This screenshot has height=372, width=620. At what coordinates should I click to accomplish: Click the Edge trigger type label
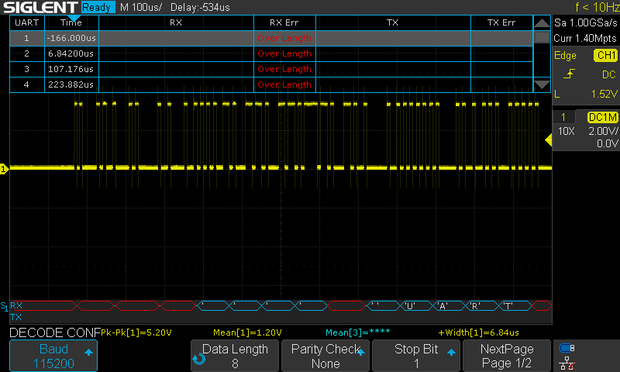(x=565, y=55)
